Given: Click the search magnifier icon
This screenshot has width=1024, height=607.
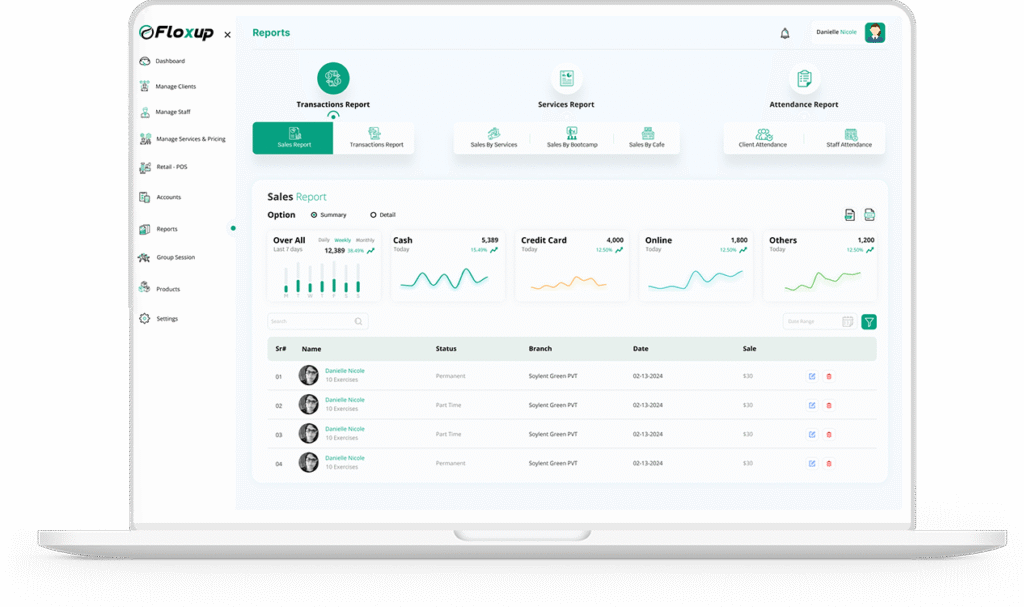Looking at the screenshot, I should click(359, 321).
